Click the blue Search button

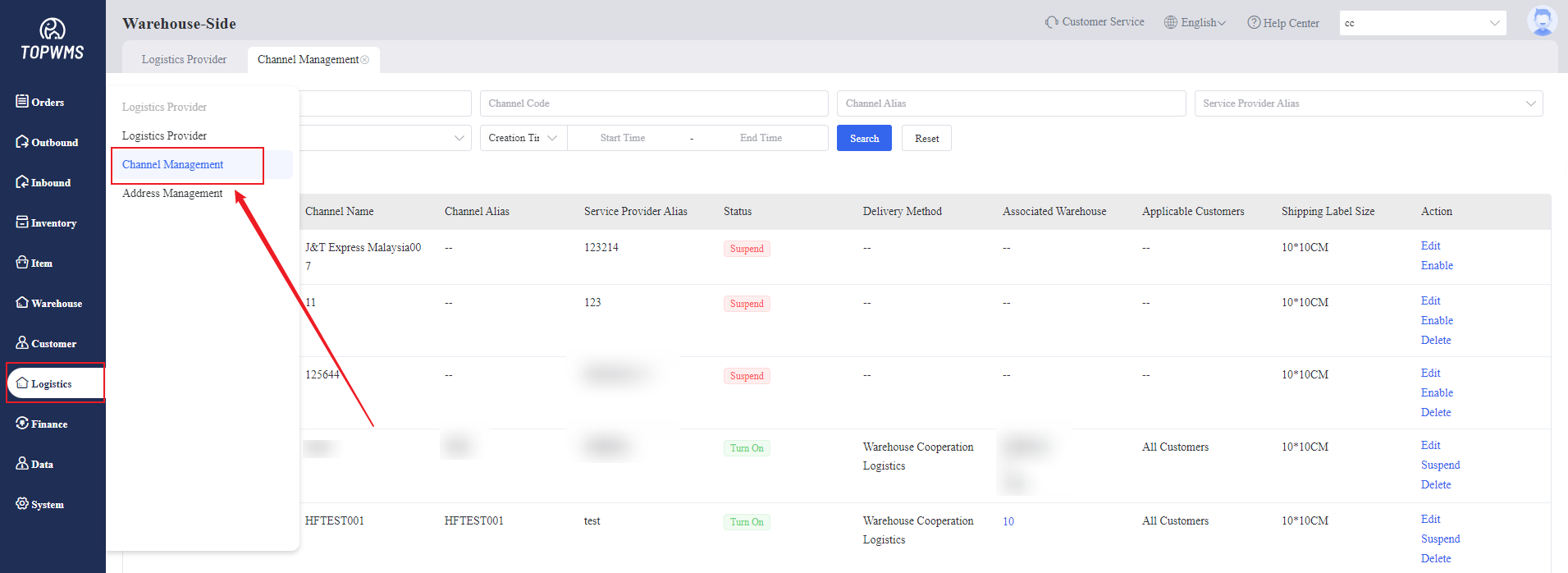click(x=864, y=139)
